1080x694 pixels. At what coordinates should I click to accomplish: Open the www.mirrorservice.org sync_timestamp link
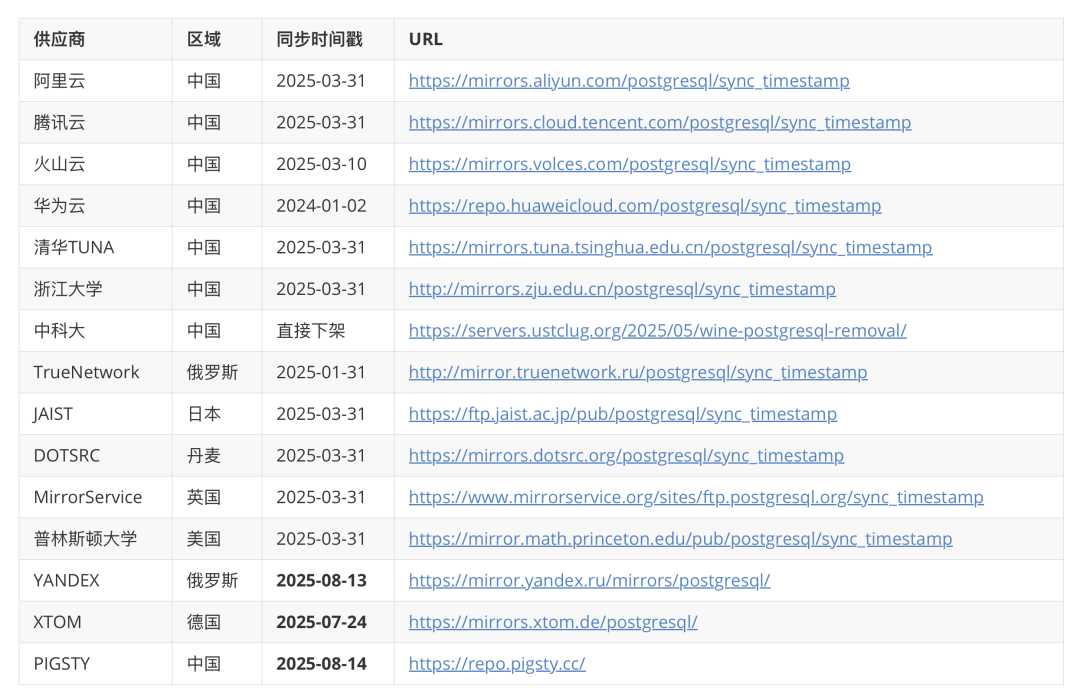click(x=696, y=498)
